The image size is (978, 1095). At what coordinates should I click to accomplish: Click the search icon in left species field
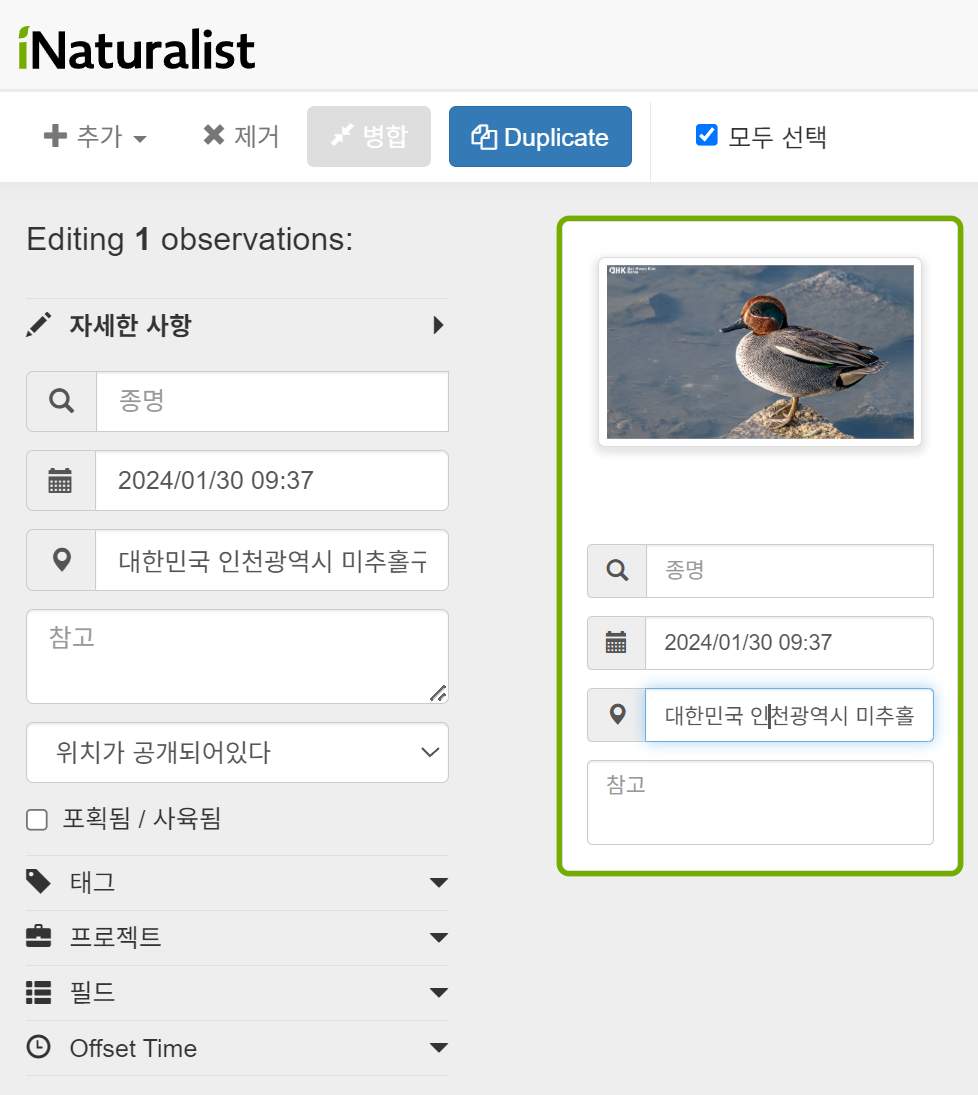click(x=61, y=402)
